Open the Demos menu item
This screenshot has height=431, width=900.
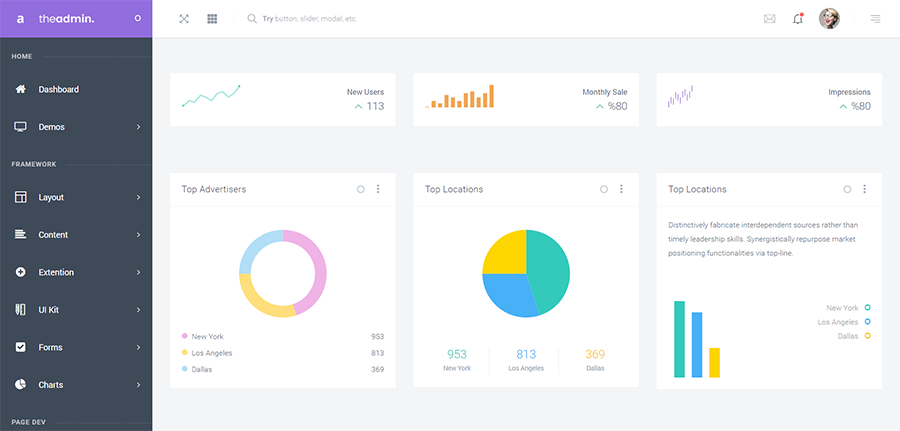pos(52,127)
